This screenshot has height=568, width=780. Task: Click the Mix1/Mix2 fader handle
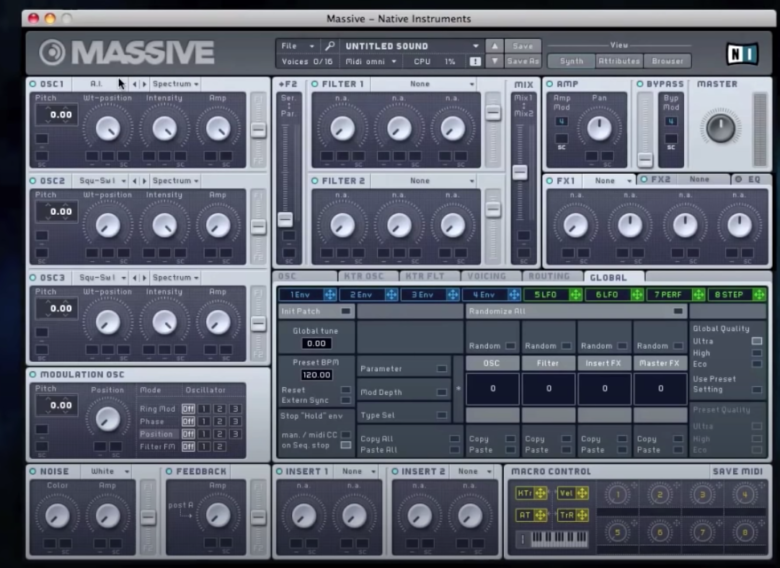[x=520, y=172]
